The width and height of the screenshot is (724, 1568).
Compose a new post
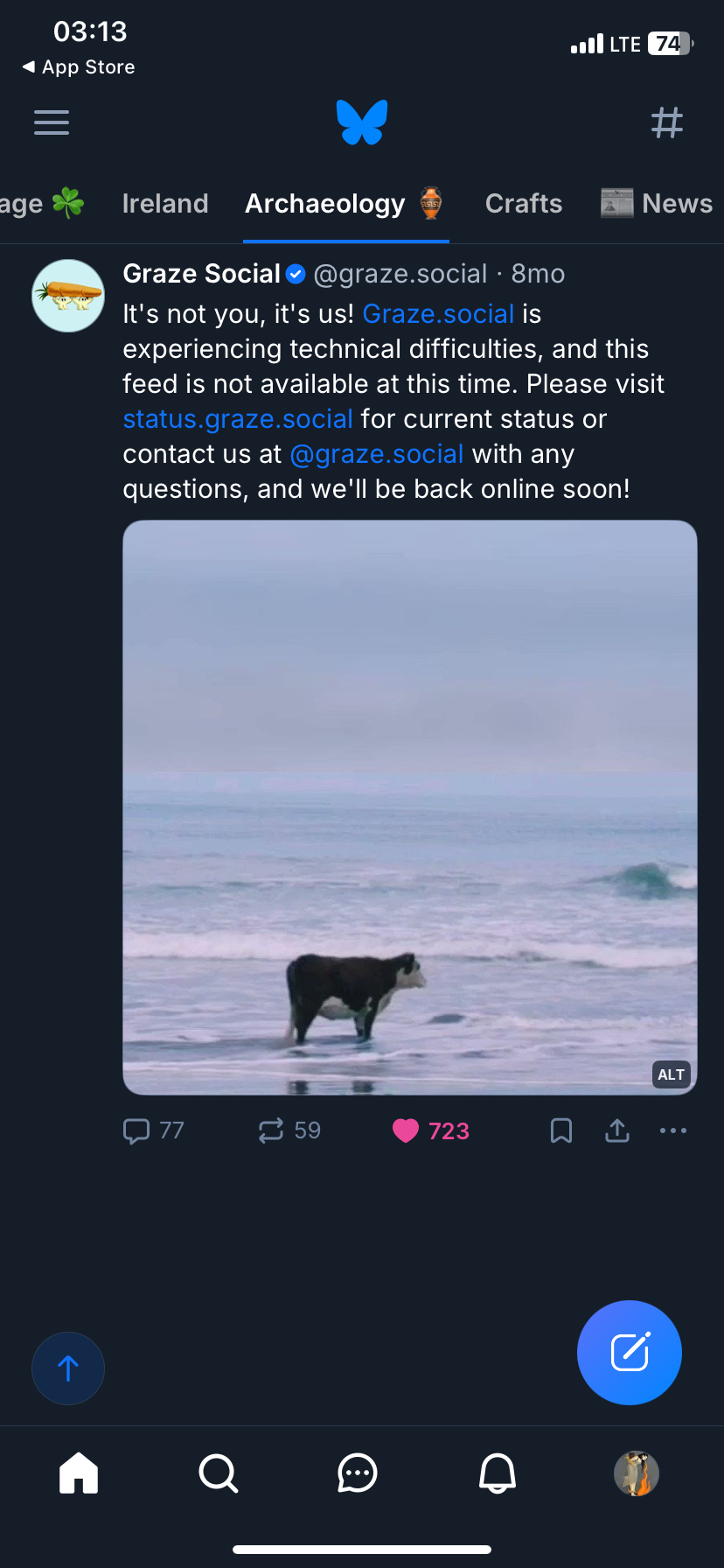click(629, 1353)
